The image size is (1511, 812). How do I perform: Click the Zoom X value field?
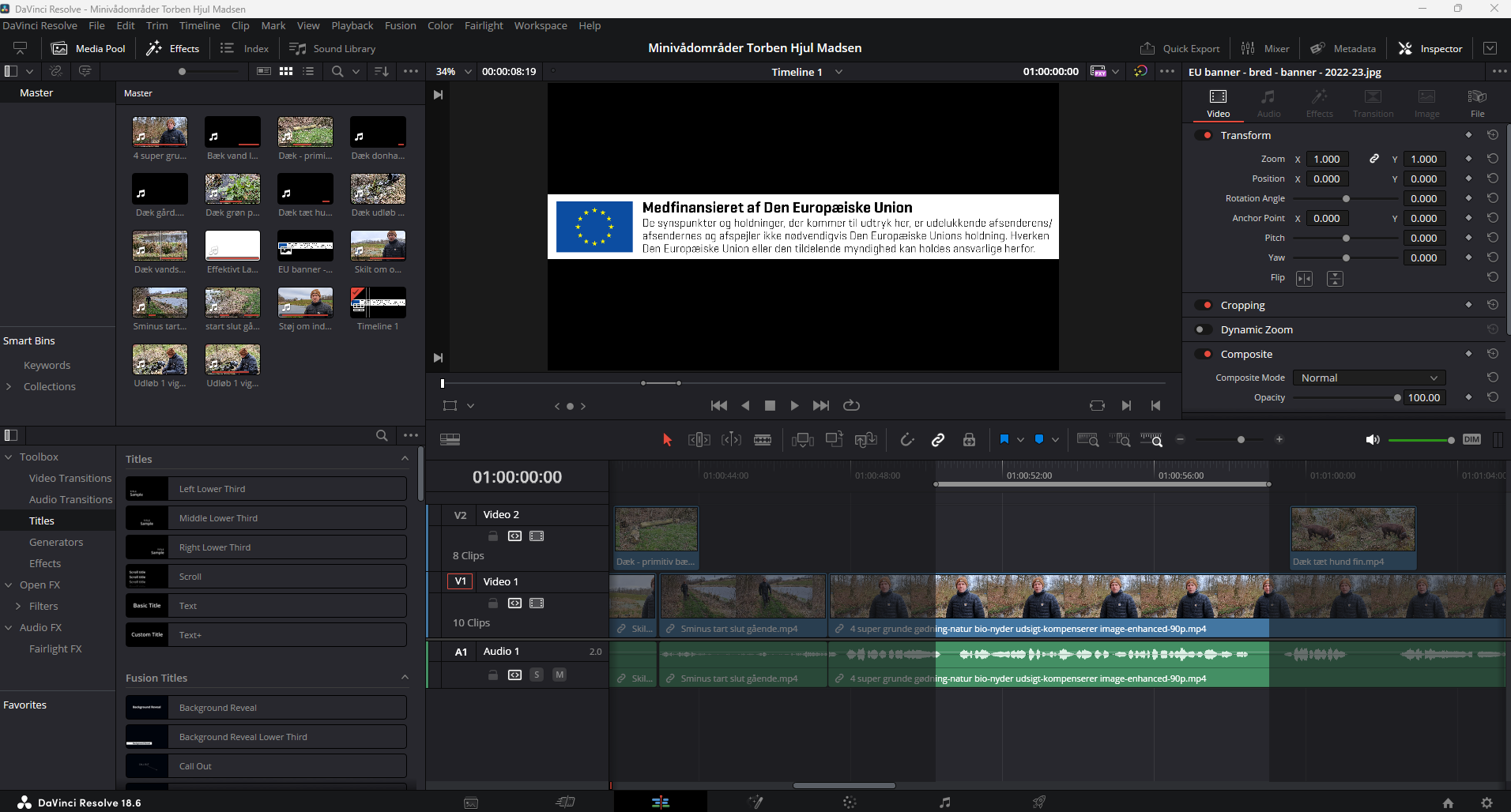(1326, 160)
